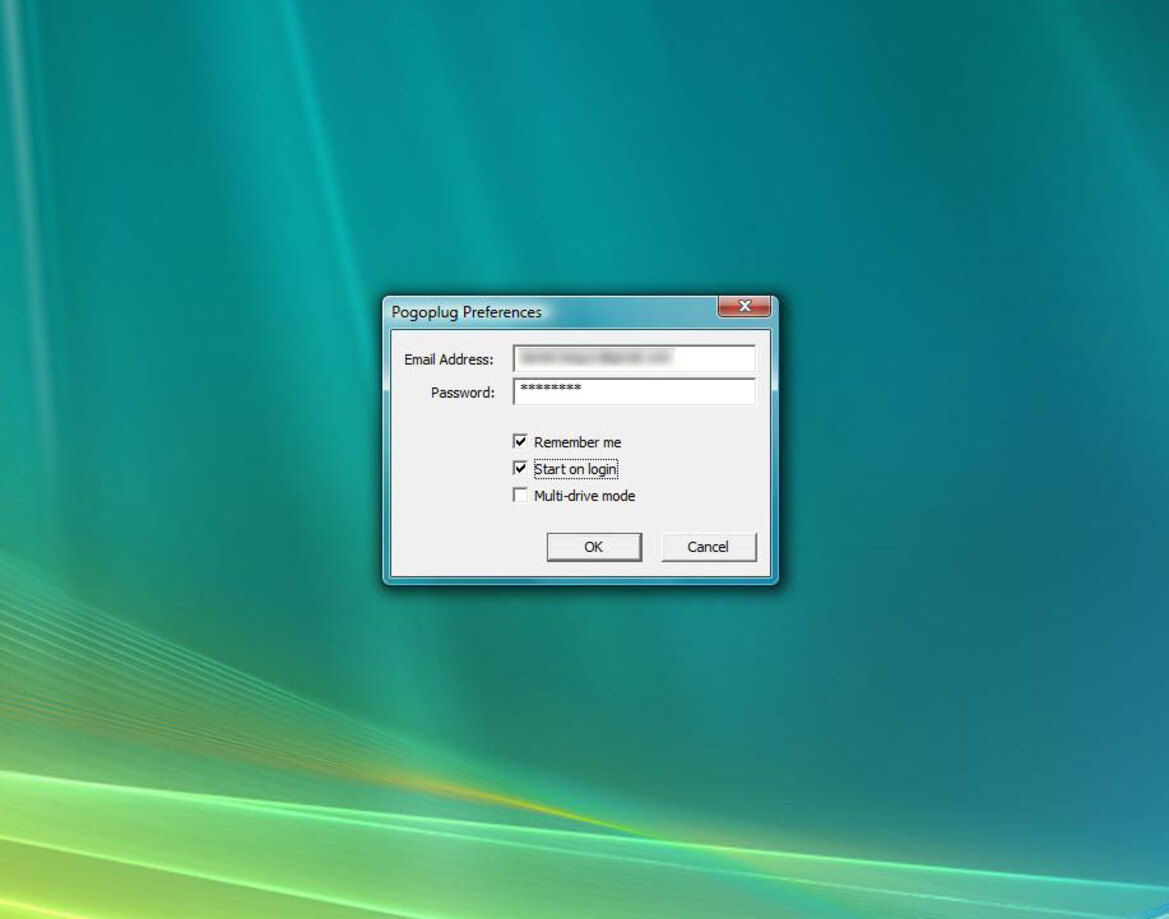Confirm preferences with the OK button

pos(594,547)
